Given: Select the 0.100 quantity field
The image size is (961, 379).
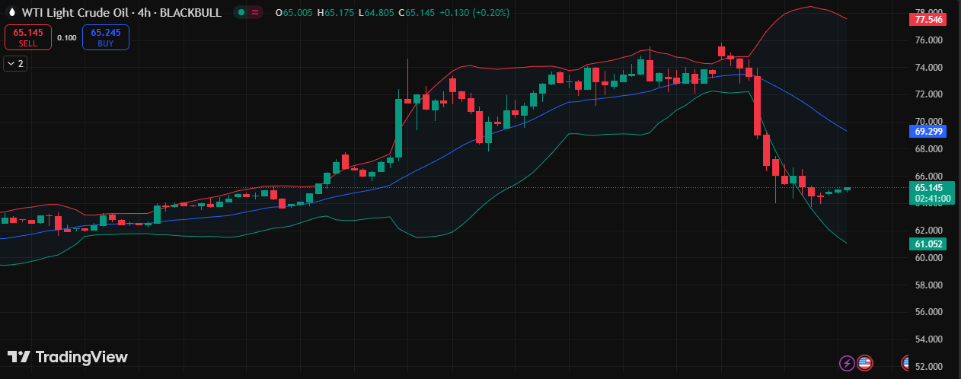Looking at the screenshot, I should tap(67, 37).
